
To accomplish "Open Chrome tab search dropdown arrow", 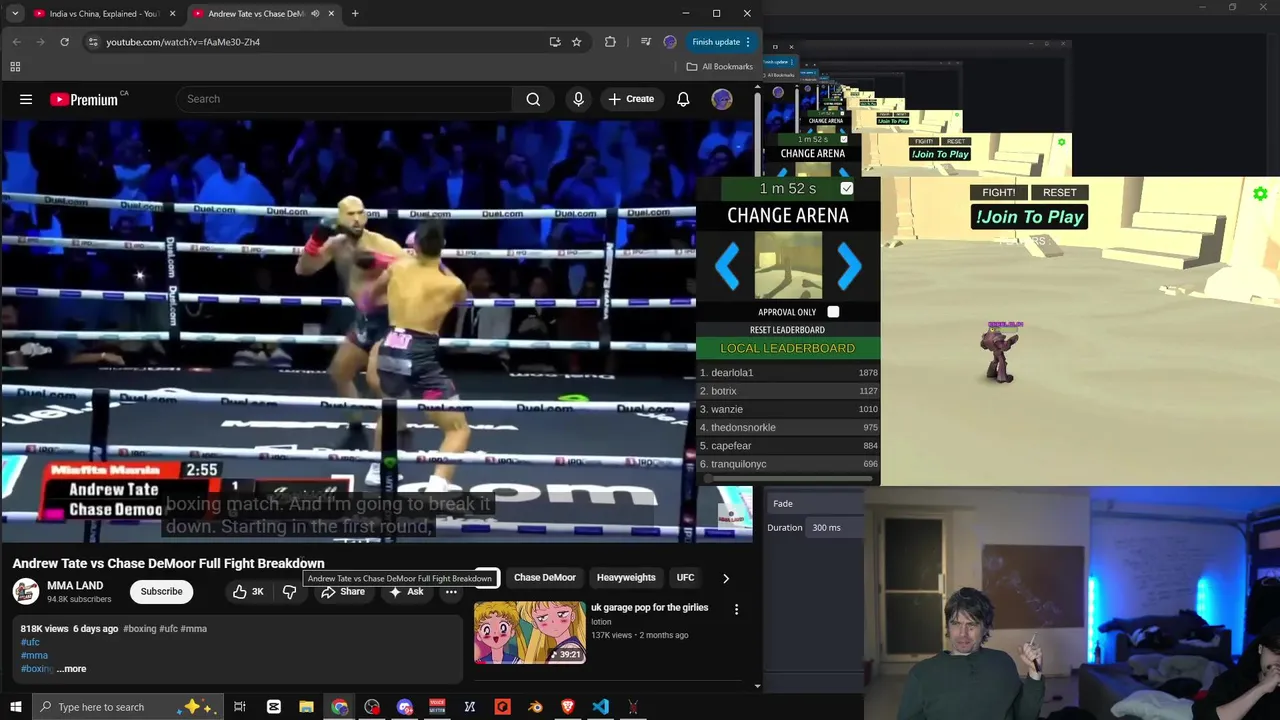I will (15, 14).
